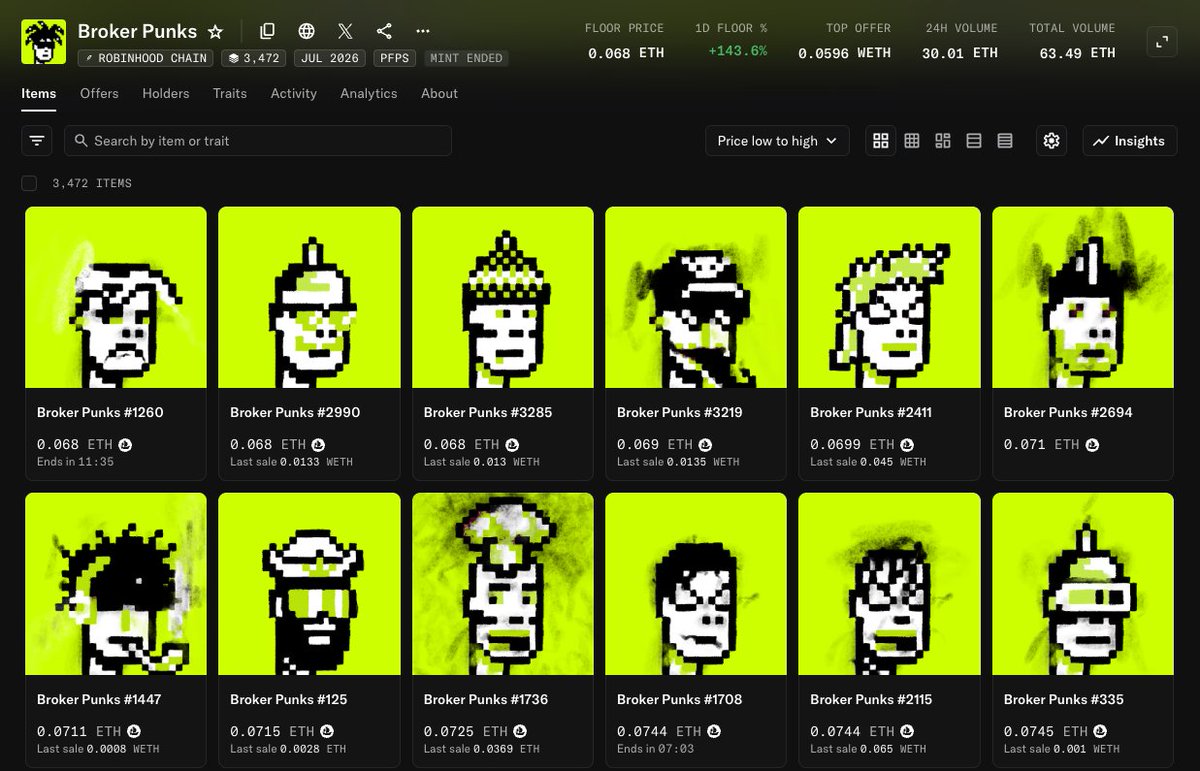Click Ends in 11:35 text

[x=75, y=462]
